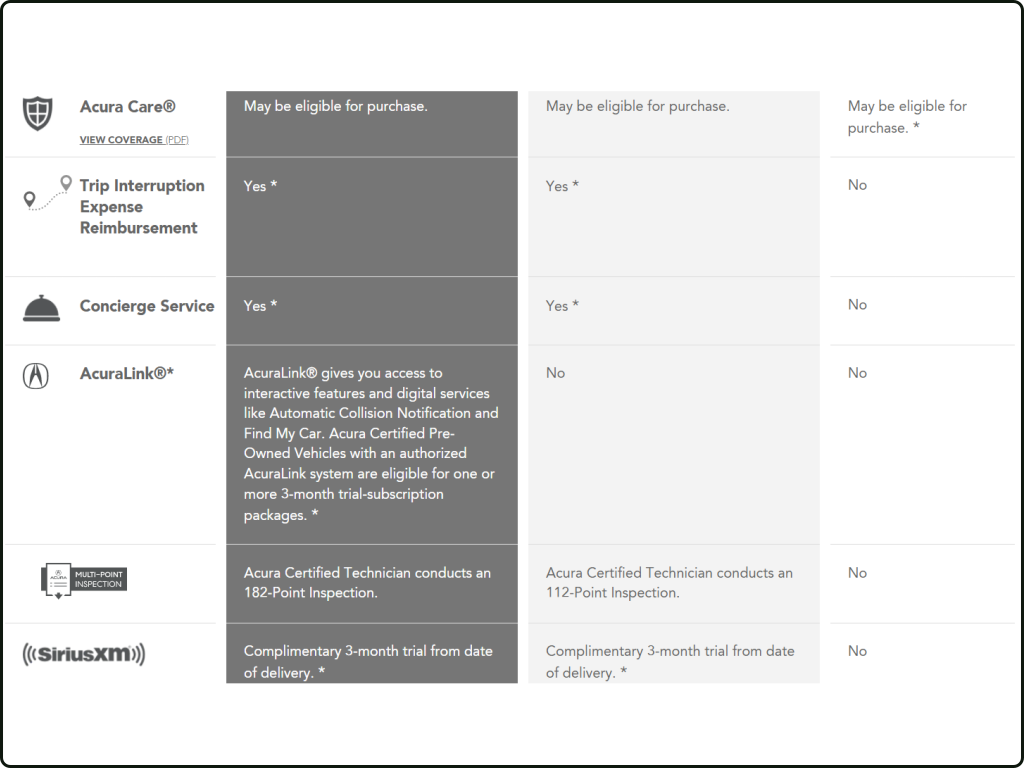1024x768 pixels.
Task: Click the Concierge Service row label
Action: pos(147,307)
